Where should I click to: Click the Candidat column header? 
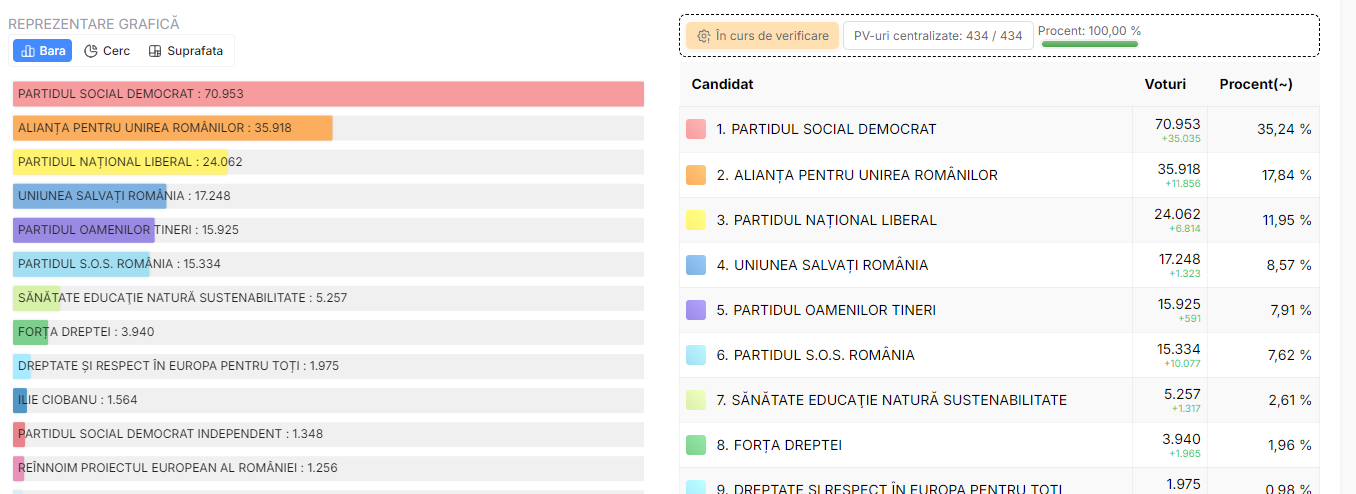tap(722, 85)
